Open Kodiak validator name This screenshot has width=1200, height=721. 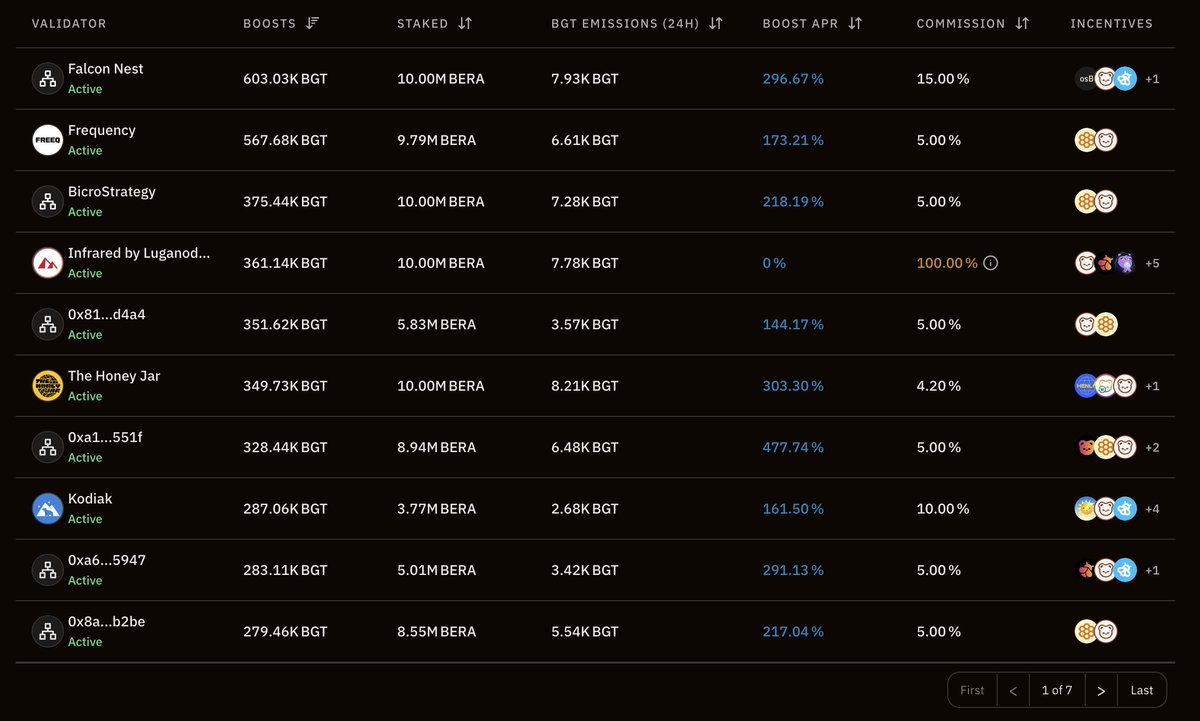(x=90, y=499)
